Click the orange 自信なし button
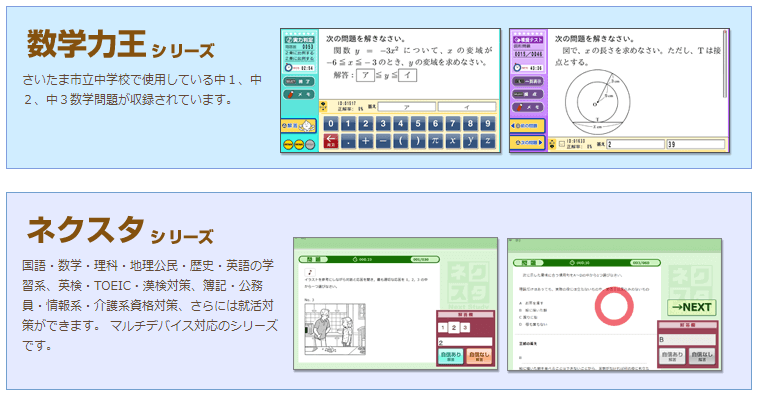 pos(479,356)
